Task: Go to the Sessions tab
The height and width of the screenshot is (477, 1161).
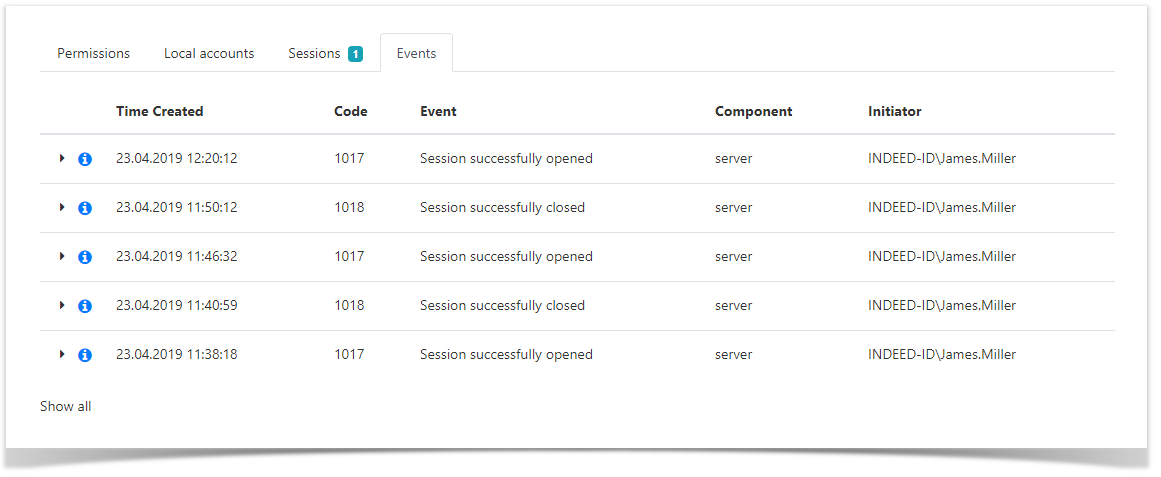Action: pyautogui.click(x=314, y=53)
